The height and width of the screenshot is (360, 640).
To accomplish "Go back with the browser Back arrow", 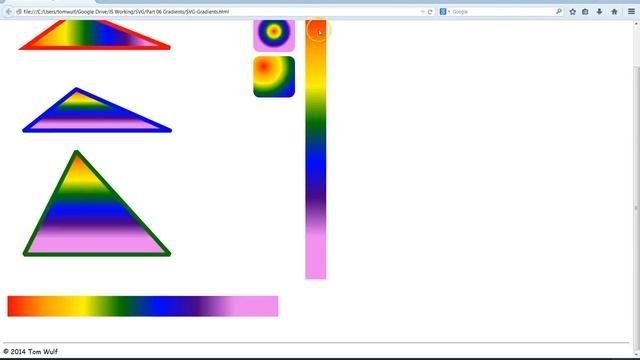I will [8, 12].
